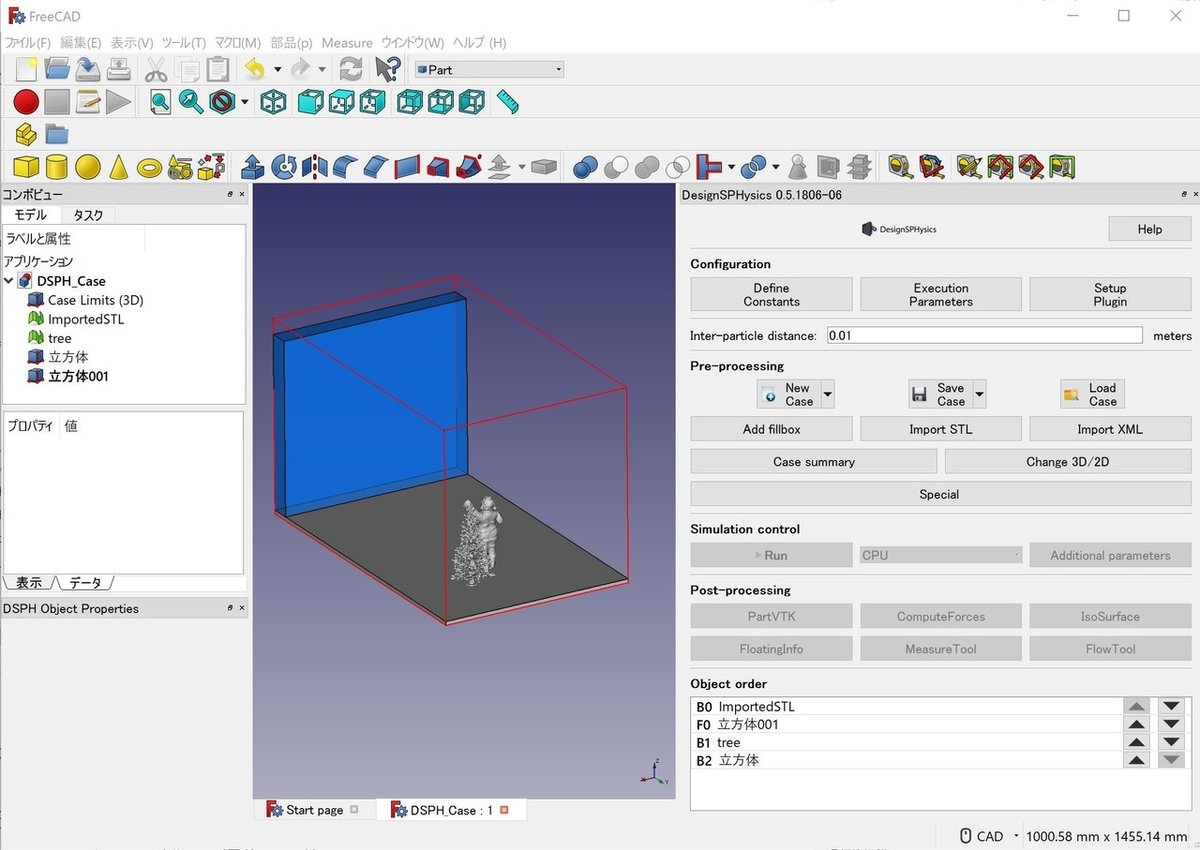Click the Special button
Screen dimensions: 1200x850
(x=940, y=494)
